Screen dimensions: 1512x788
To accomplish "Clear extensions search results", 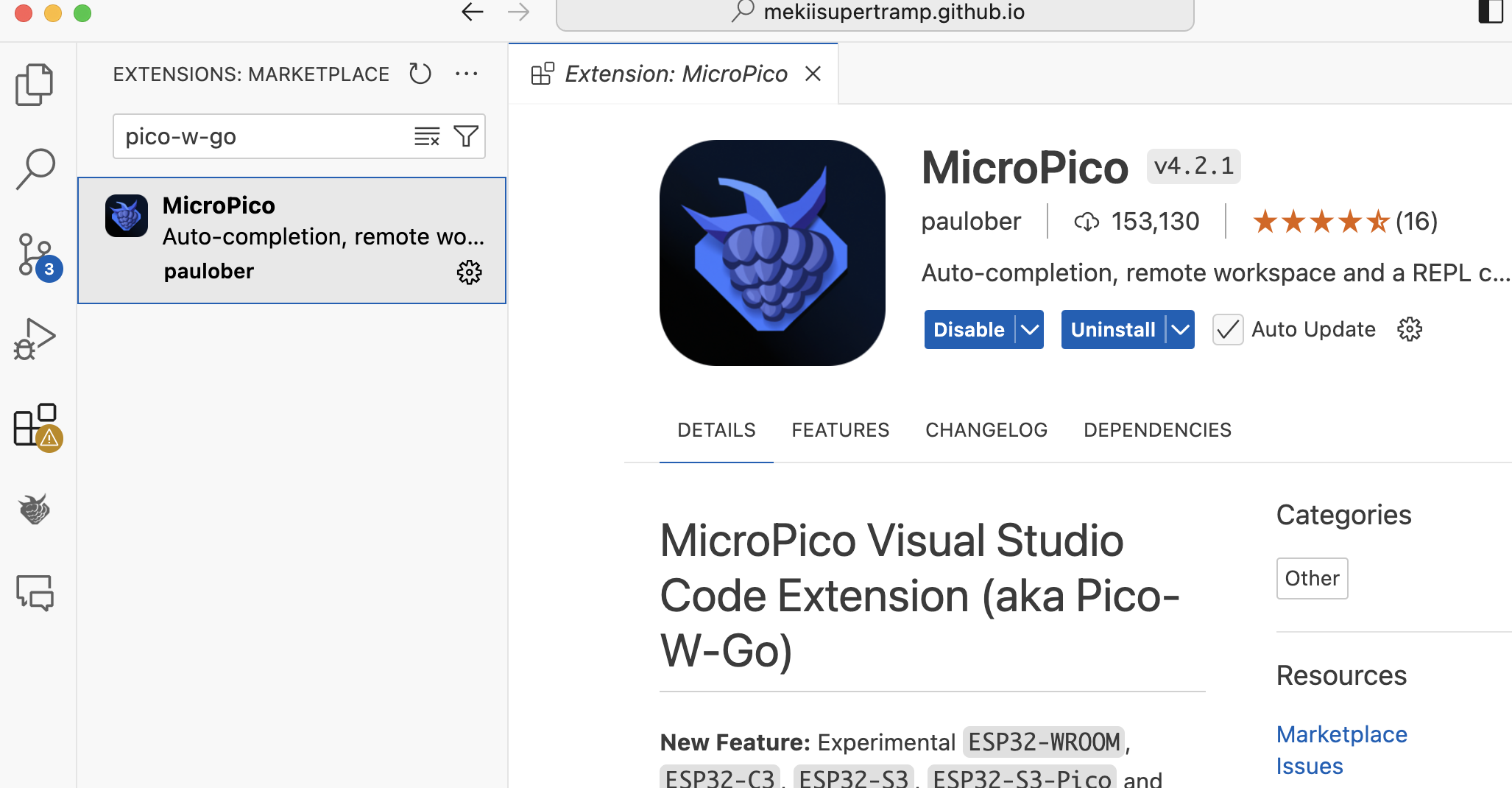I will point(427,136).
